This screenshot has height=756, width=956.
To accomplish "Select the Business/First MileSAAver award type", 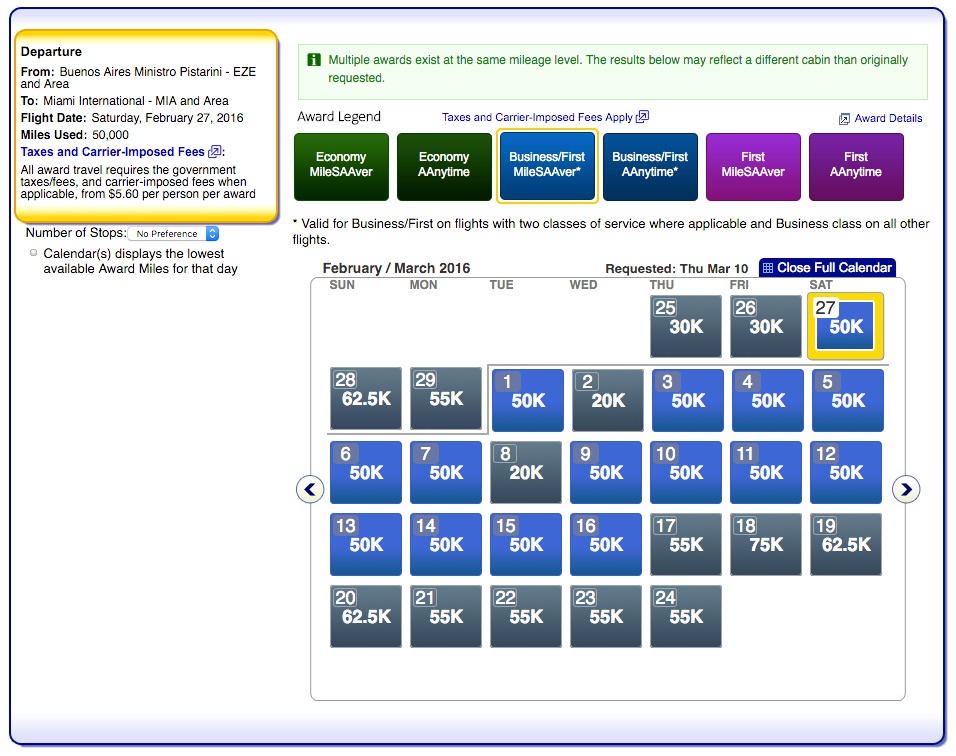I will coord(547,166).
